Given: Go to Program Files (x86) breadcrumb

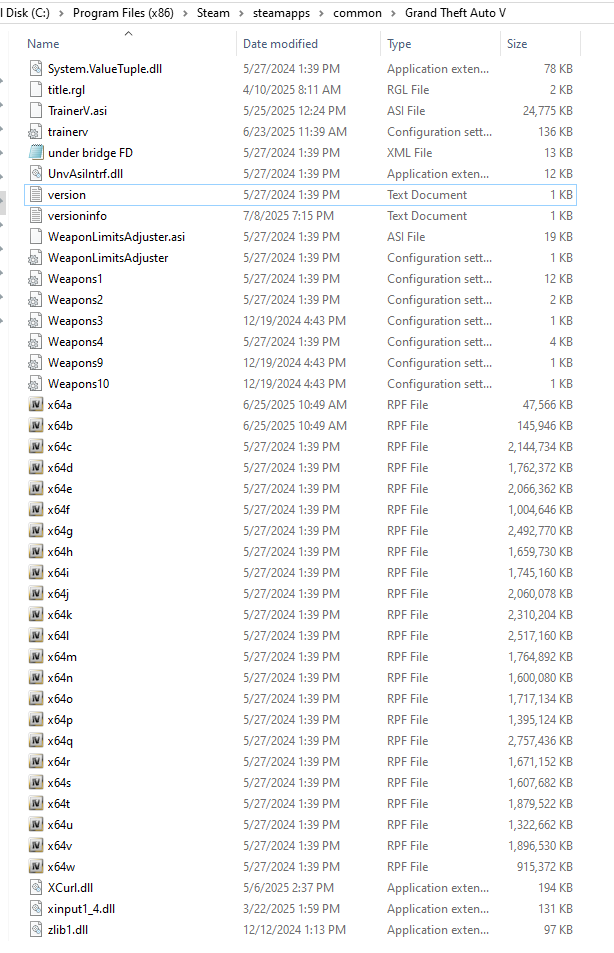Looking at the screenshot, I should tap(123, 13).
